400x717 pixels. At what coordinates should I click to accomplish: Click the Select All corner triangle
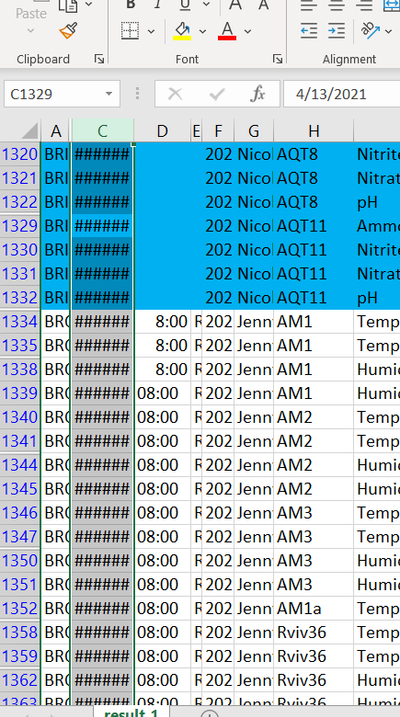pyautogui.click(x=30, y=131)
